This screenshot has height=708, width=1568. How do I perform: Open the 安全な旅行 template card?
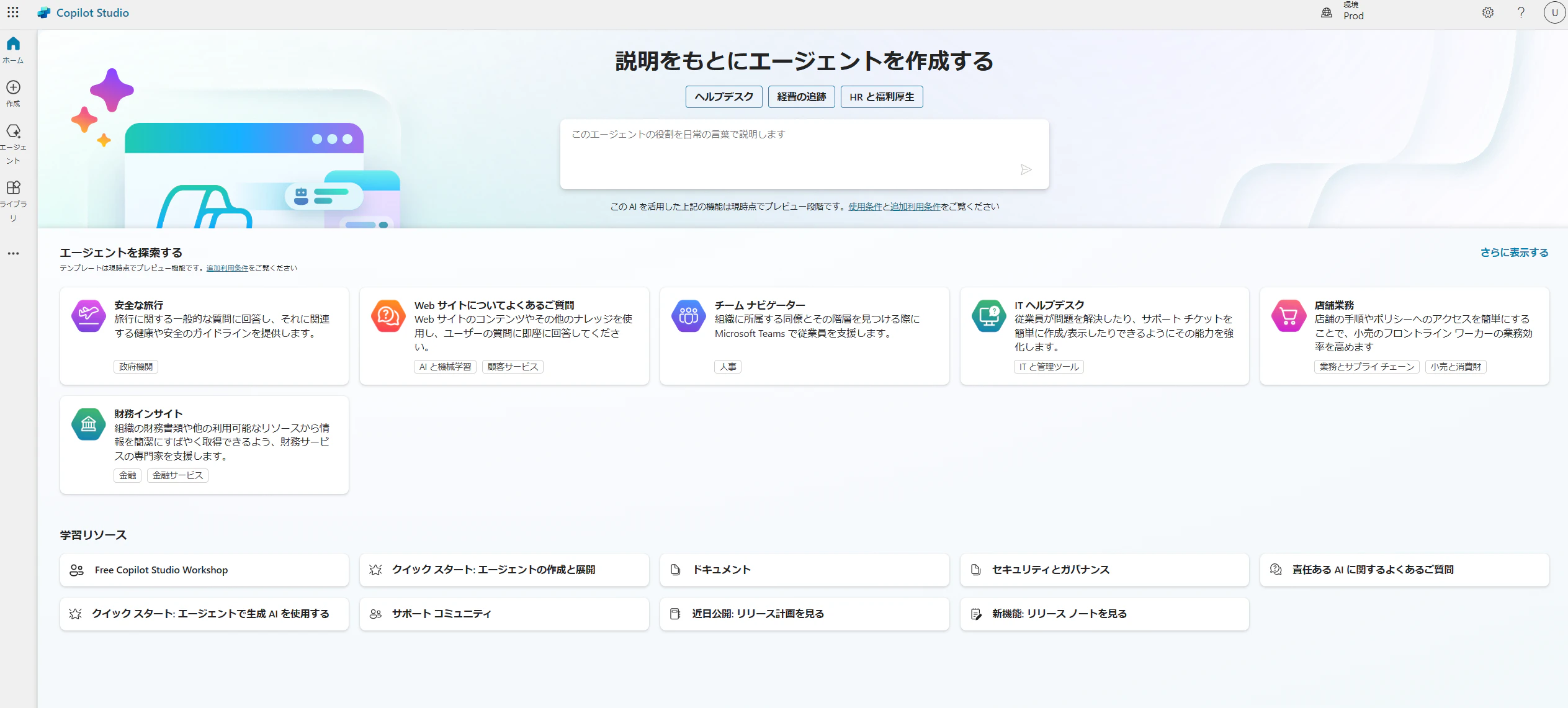tap(204, 336)
